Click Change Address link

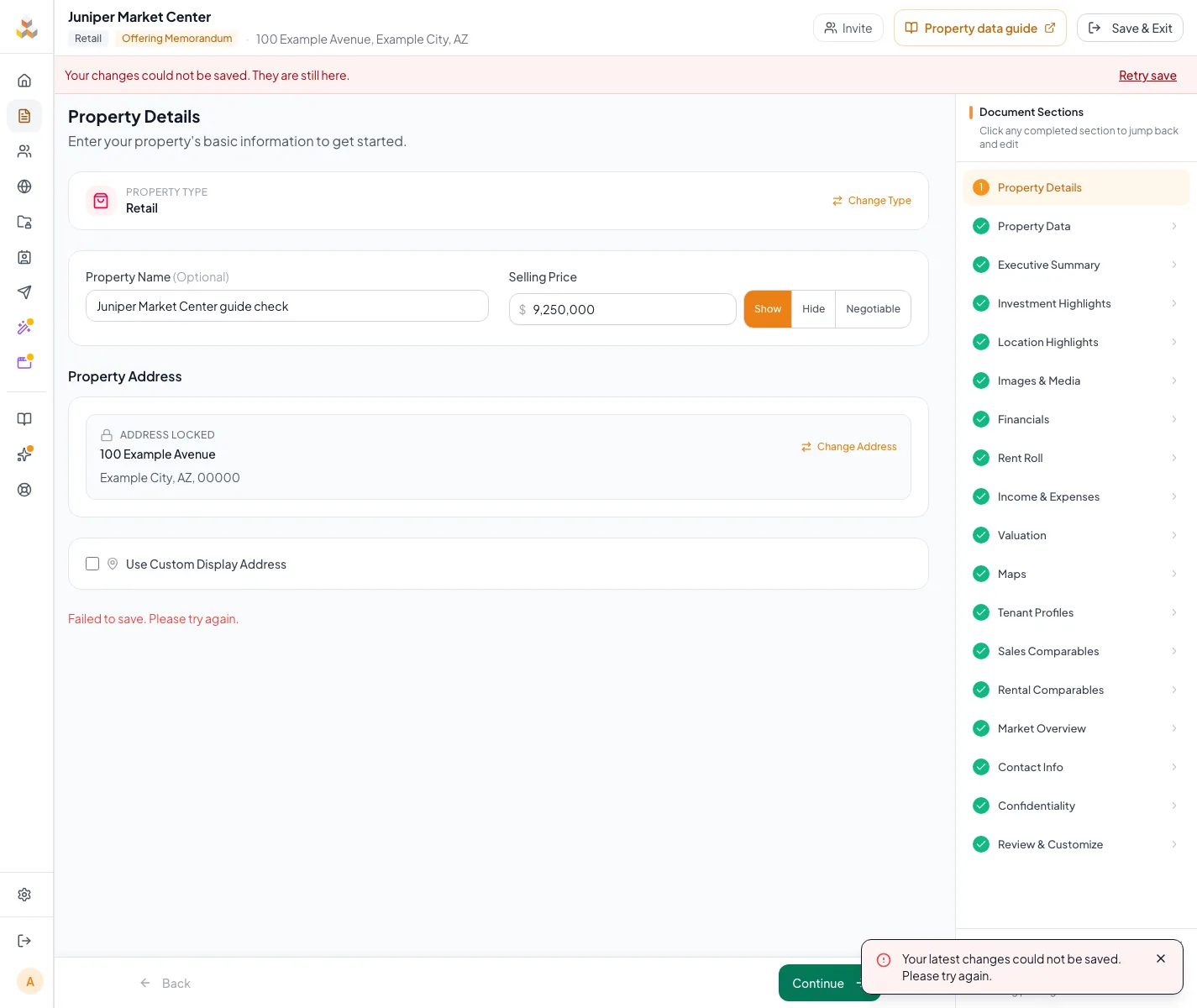pyautogui.click(x=849, y=447)
